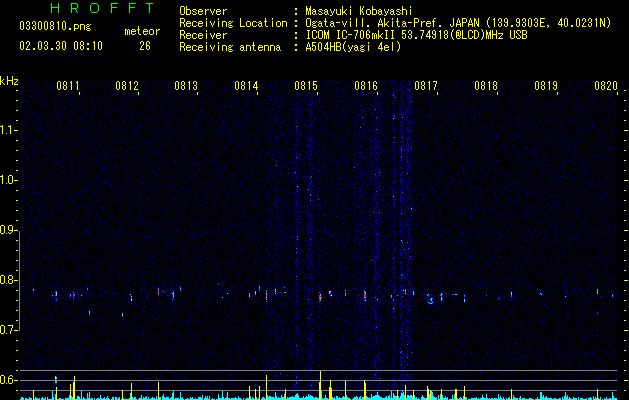This screenshot has height=400, width=629.
Task: Click the 0819 time marker
Action: click(x=546, y=85)
